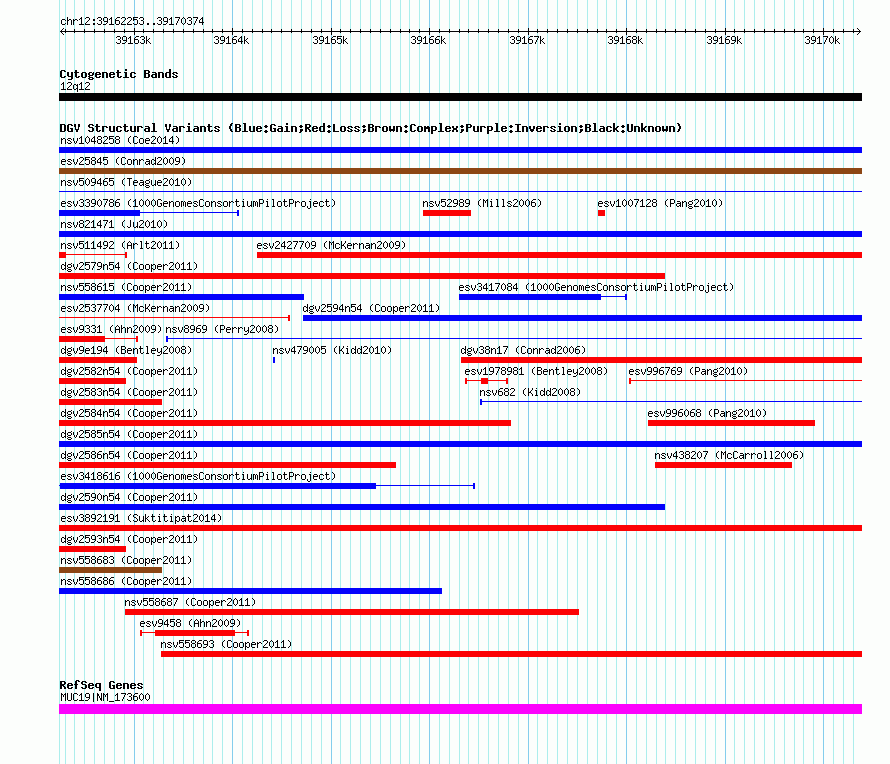The height and width of the screenshot is (764, 890).
Task: Select the nsv52989 (Mills2006) red loss bar
Action: (x=447, y=213)
